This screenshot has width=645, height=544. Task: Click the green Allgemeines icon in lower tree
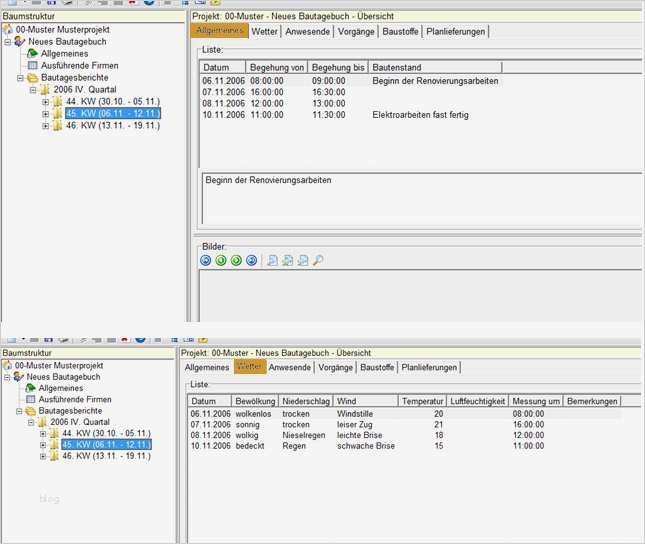30,388
